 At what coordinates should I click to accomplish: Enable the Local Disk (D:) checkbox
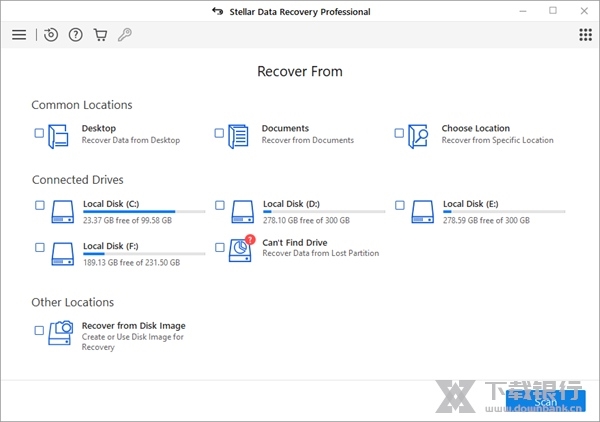click(x=219, y=205)
